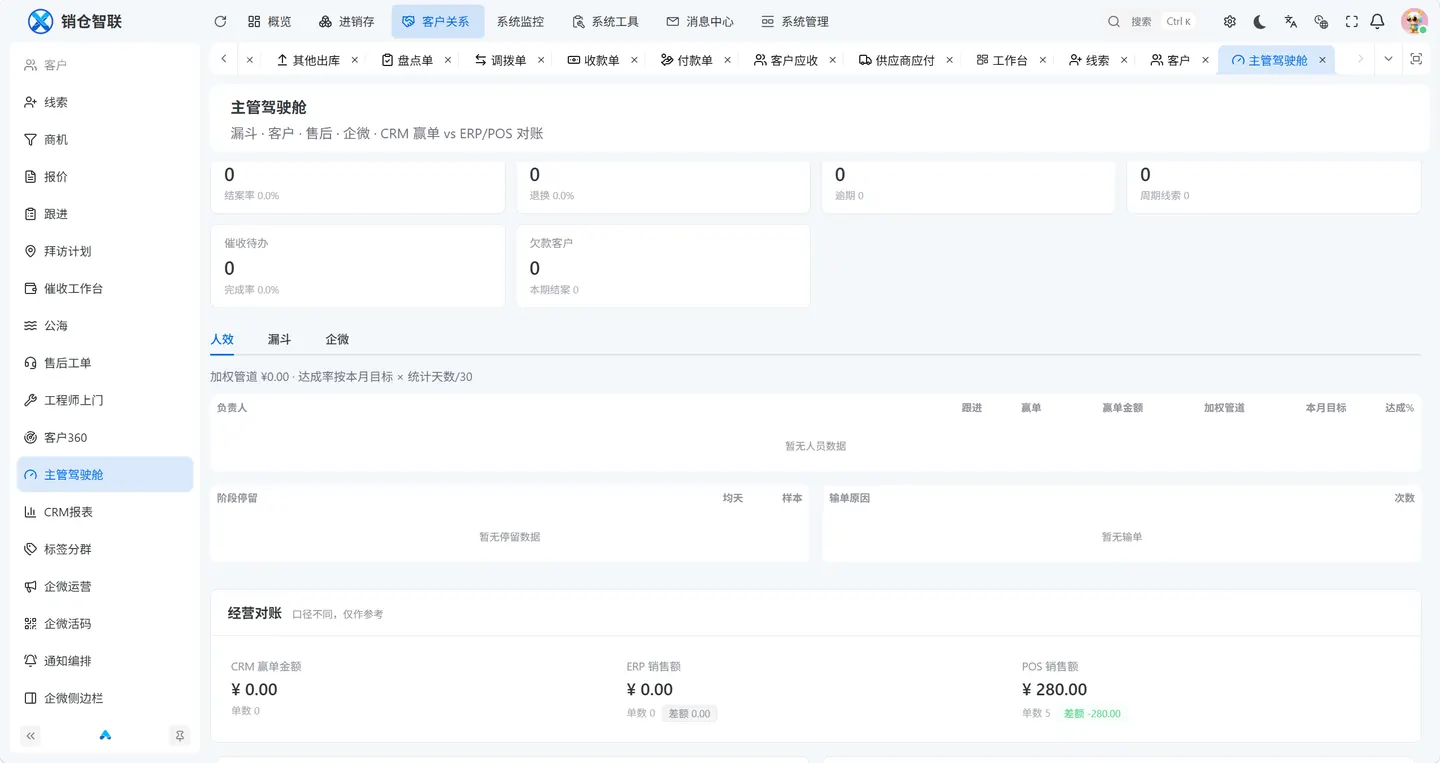
Task: Open 客户360 in the sidebar
Action: pos(105,438)
